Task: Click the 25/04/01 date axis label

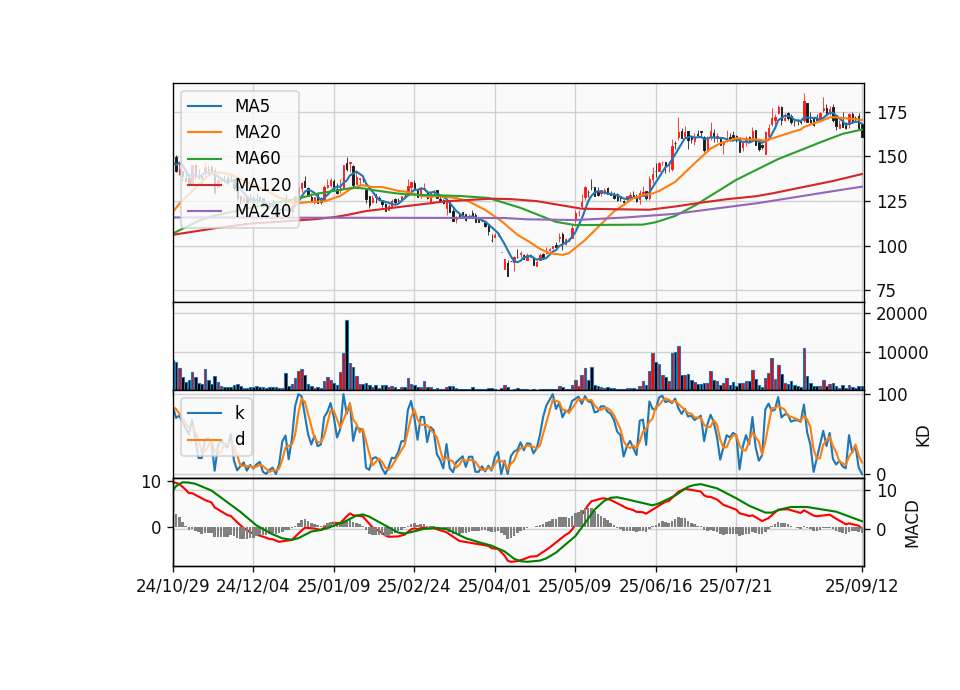Action: tap(495, 586)
